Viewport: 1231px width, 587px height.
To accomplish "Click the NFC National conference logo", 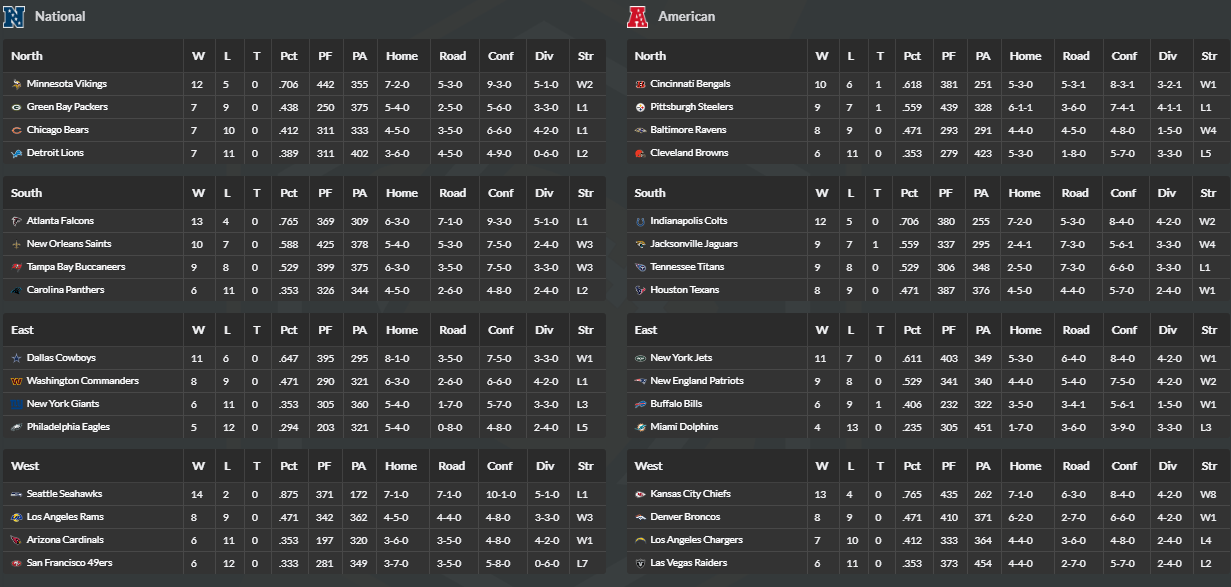I will tap(15, 16).
